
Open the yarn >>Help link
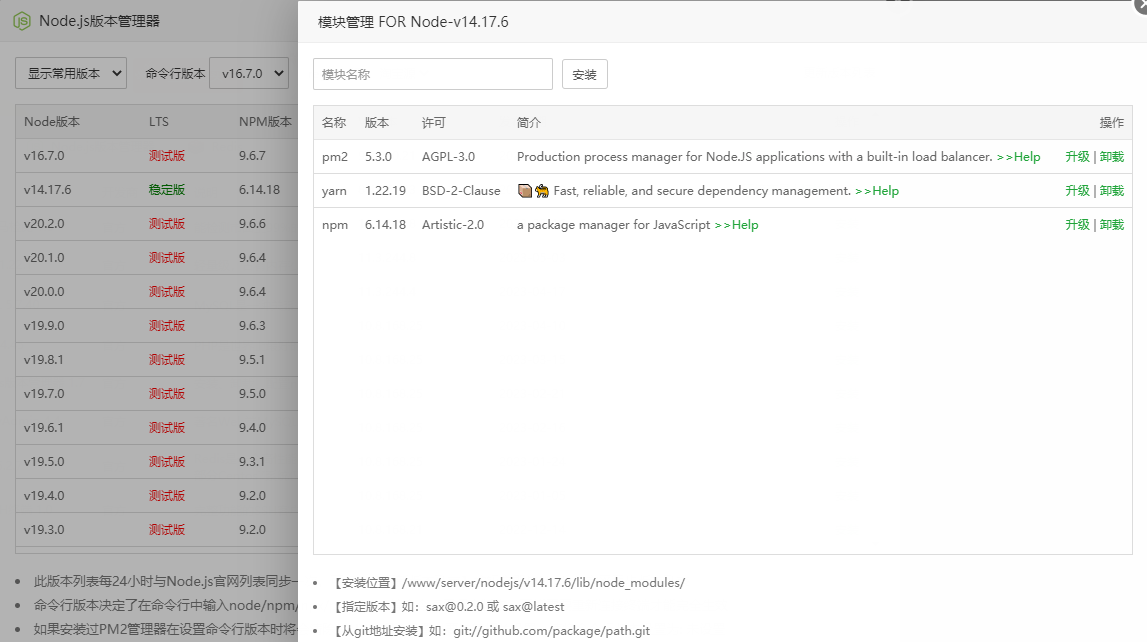[x=877, y=191]
